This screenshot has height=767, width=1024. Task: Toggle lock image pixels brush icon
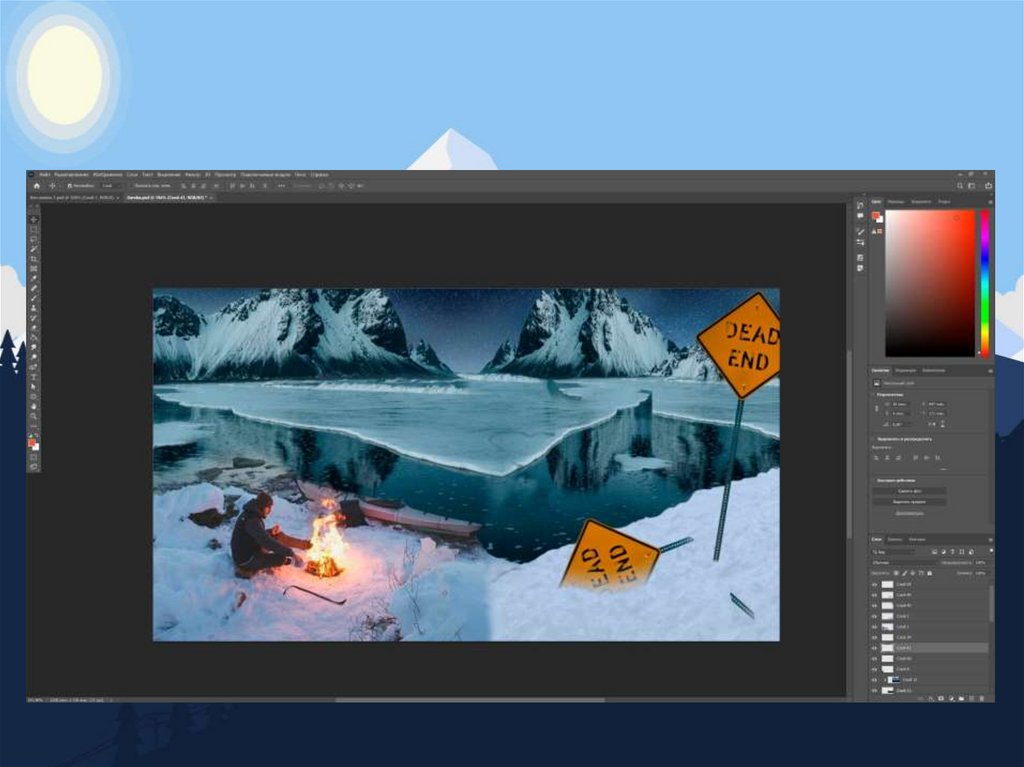tap(904, 573)
